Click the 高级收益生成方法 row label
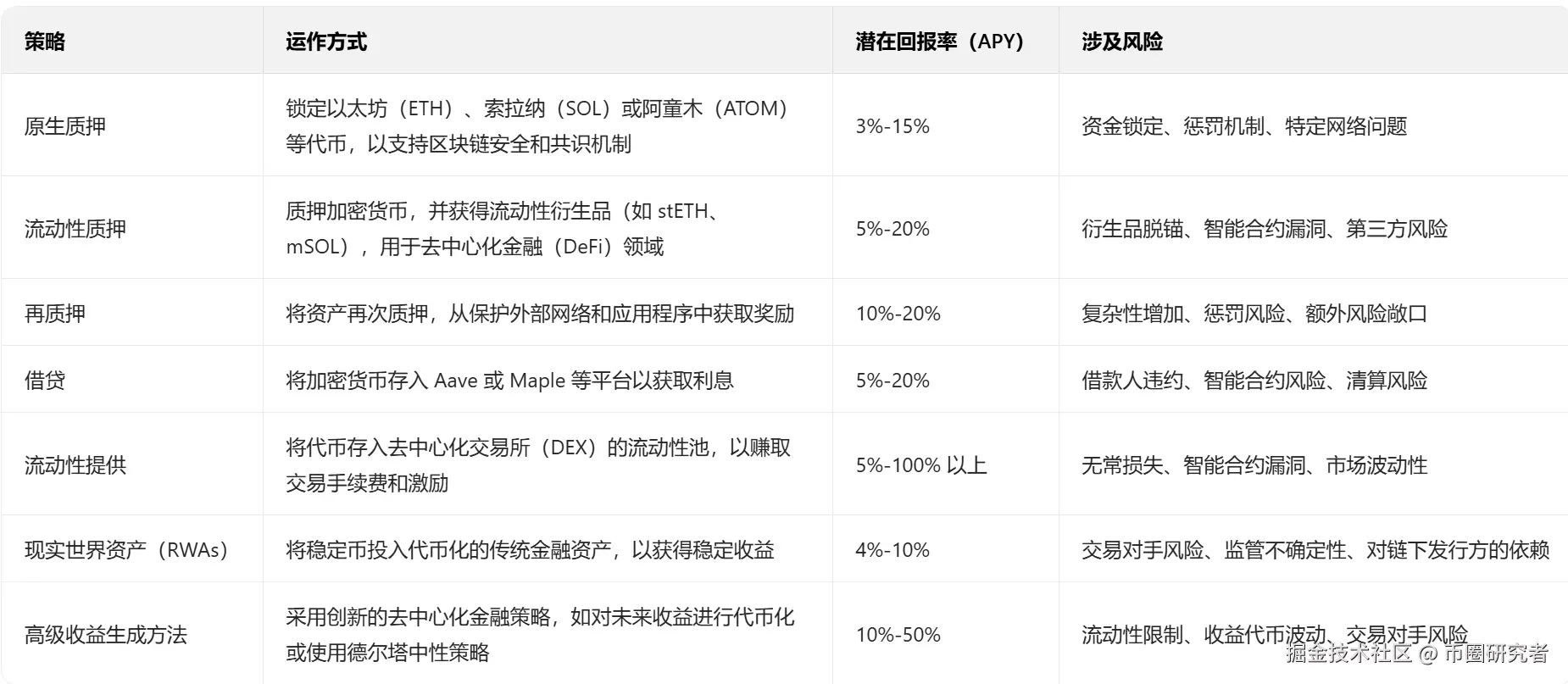1568x684 pixels. pyautogui.click(x=106, y=635)
